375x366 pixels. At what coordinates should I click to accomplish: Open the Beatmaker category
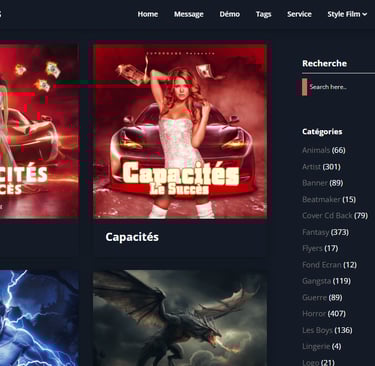coord(321,199)
